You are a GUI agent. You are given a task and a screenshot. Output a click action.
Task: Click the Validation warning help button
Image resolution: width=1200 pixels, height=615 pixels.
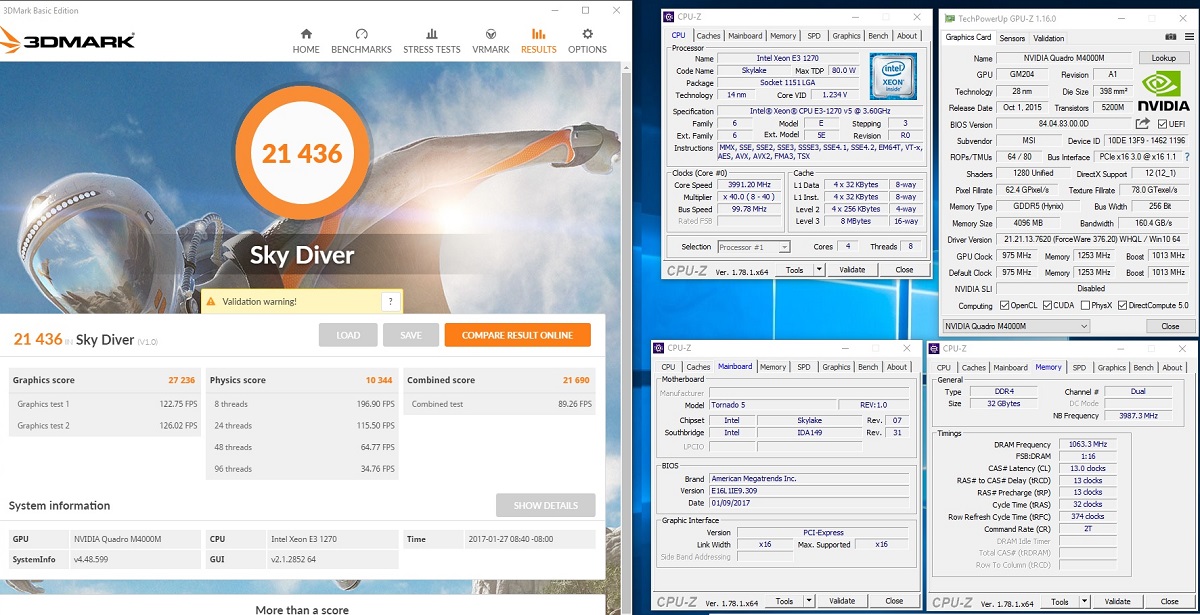(390, 301)
